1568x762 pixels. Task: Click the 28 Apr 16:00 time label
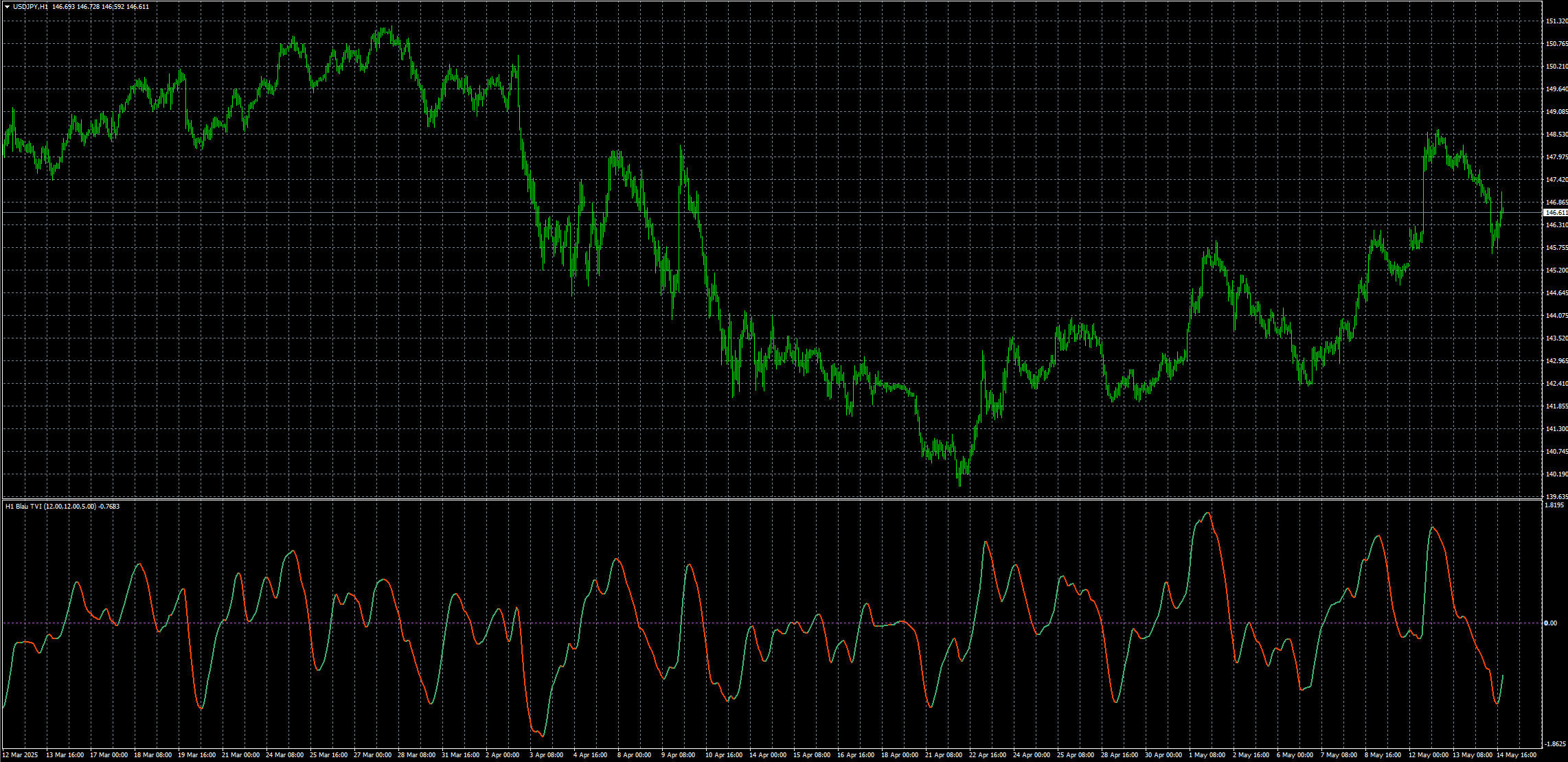click(x=1120, y=755)
